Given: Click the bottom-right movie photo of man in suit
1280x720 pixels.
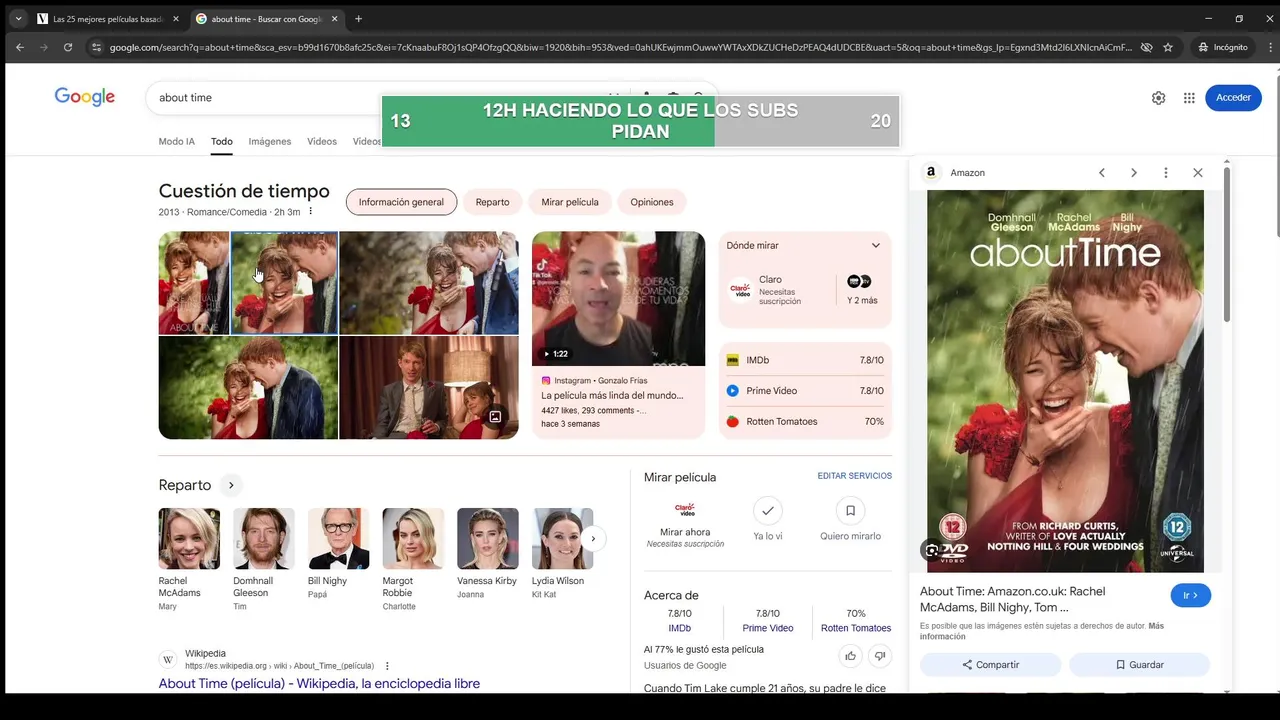Looking at the screenshot, I should tap(429, 388).
